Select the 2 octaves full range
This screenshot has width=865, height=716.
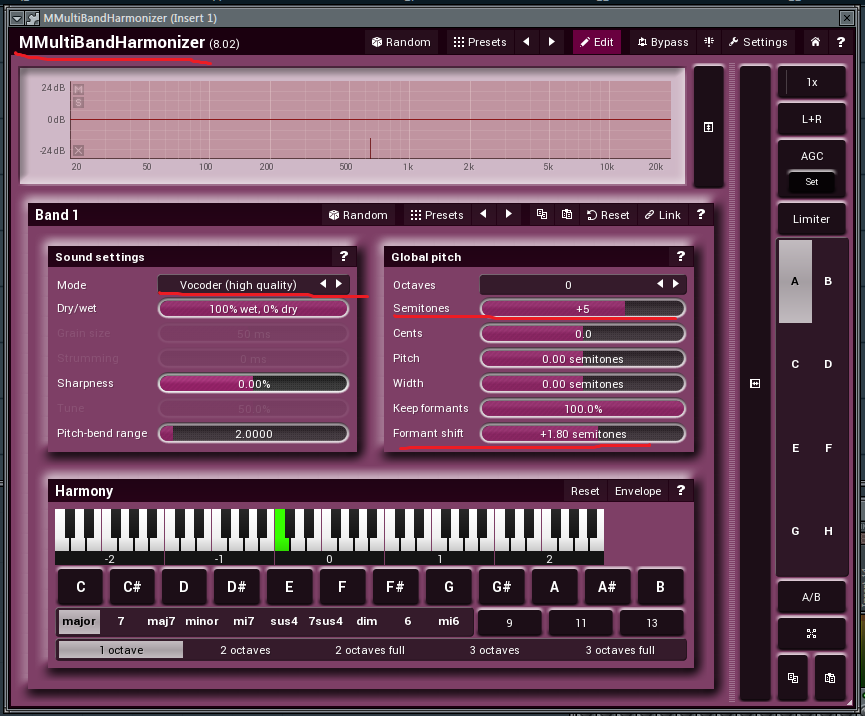370,650
